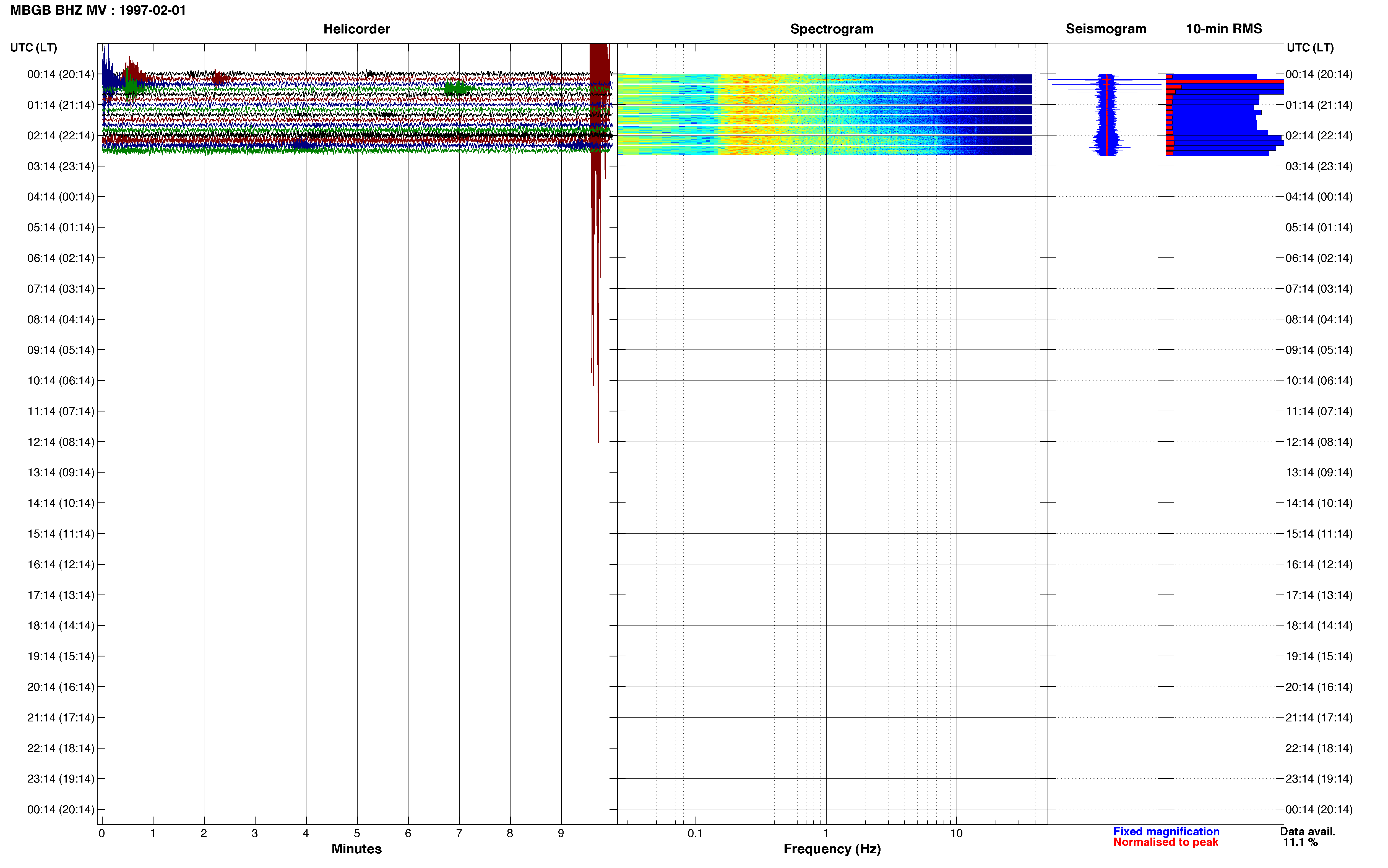Click '21:14 (17:14)' on the RMS panel time axis
The height and width of the screenshot is (868, 1388).
(x=1319, y=718)
